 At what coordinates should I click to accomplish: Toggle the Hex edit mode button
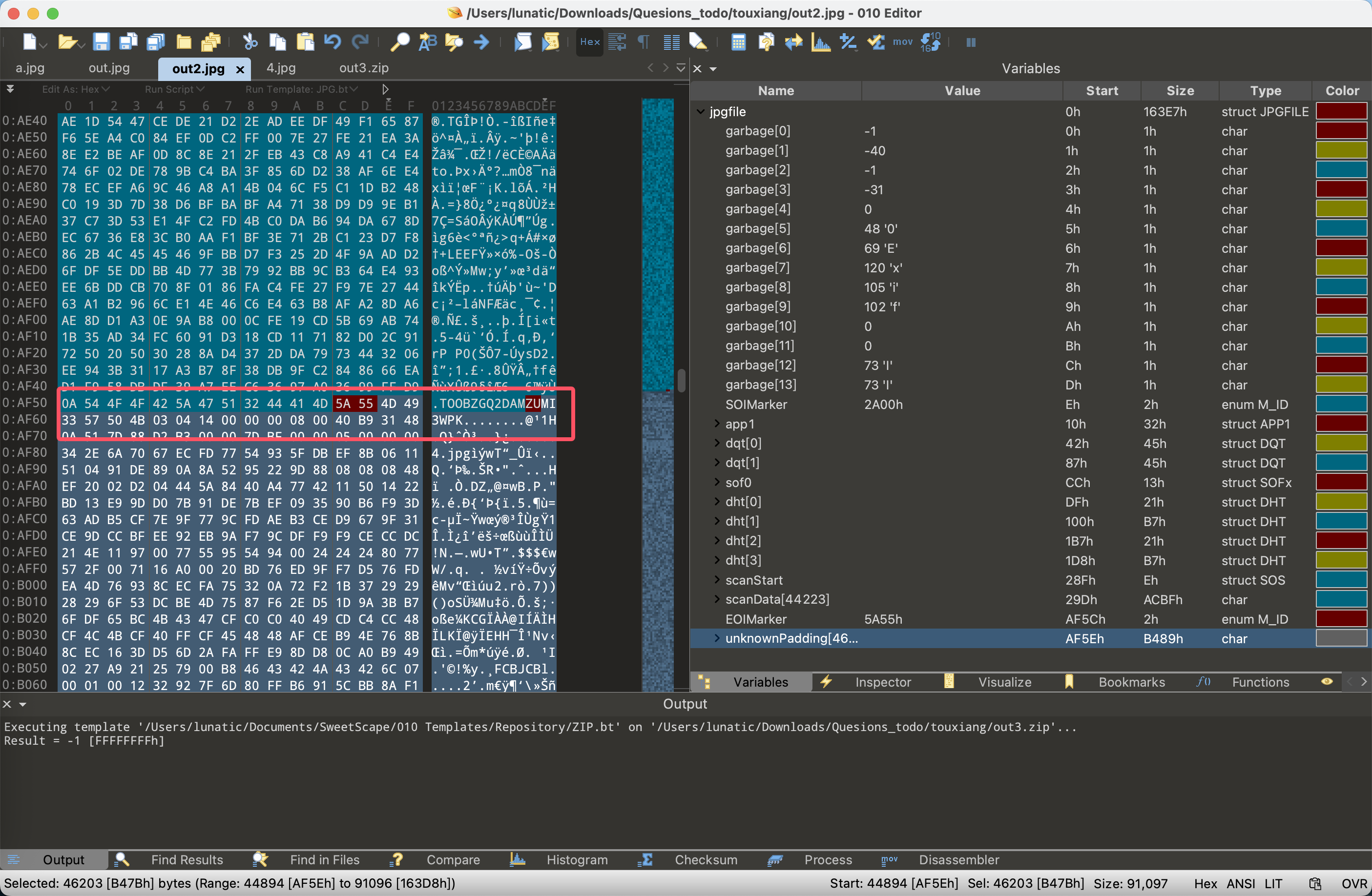(x=590, y=41)
